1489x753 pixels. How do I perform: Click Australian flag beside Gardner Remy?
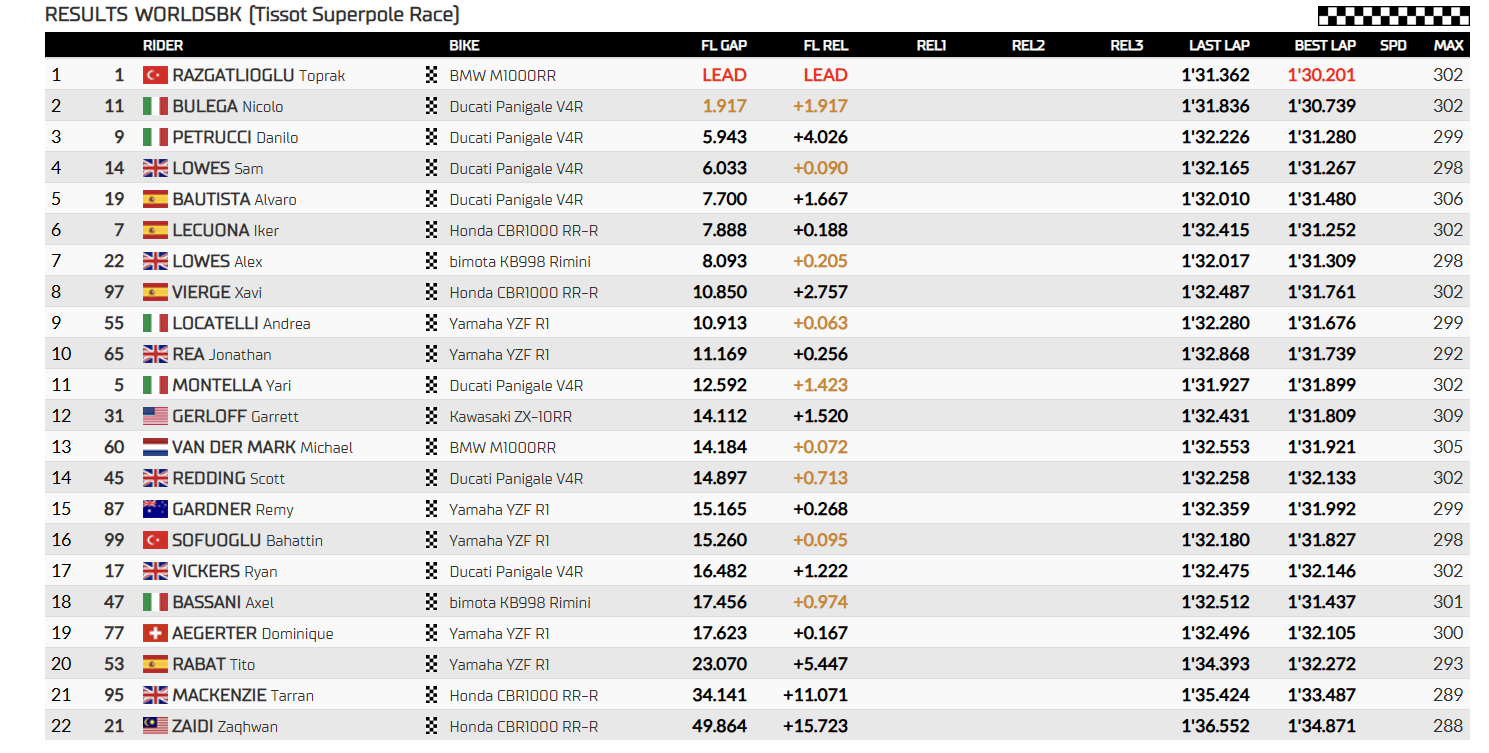[x=155, y=509]
